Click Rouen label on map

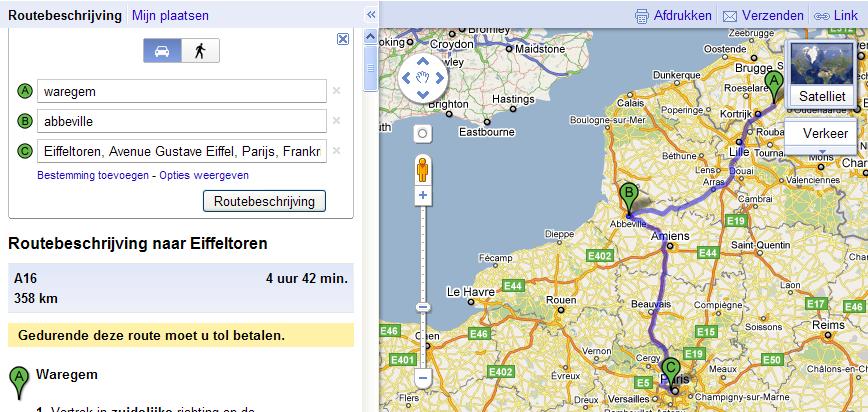pyautogui.click(x=560, y=300)
